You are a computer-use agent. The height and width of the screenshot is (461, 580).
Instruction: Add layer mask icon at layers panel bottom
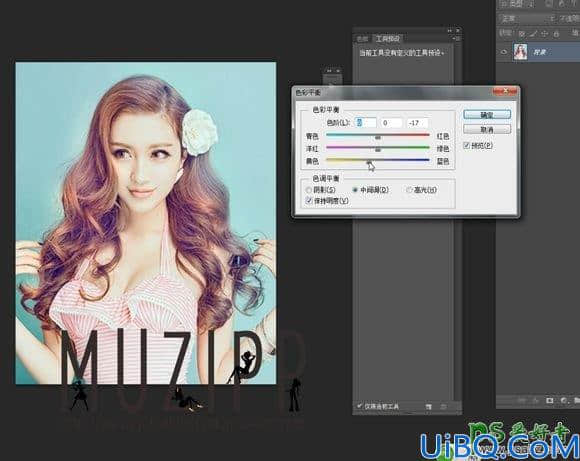point(550,400)
